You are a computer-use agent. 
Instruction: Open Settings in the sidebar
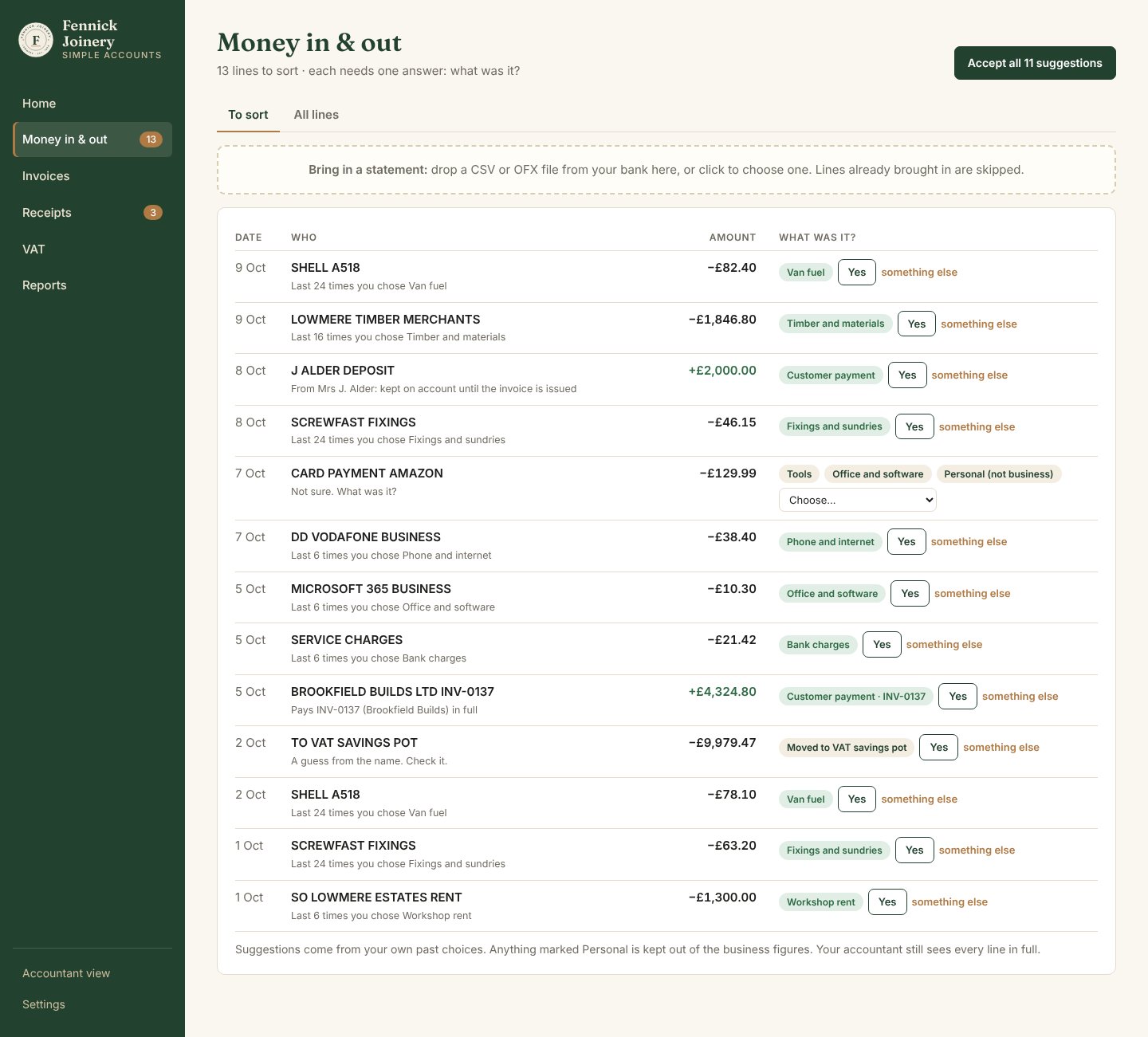click(x=92, y=1004)
